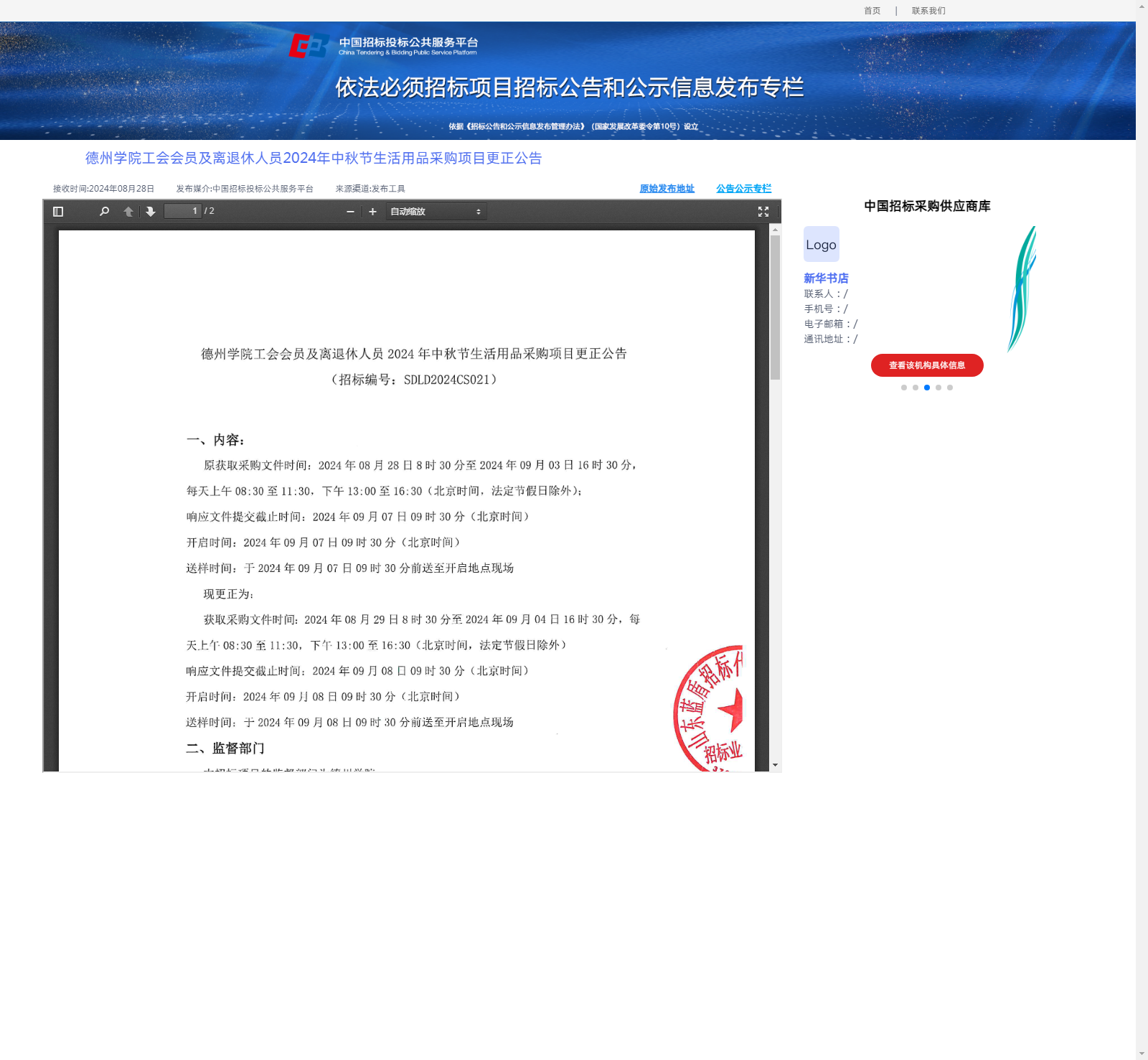Open the 原始发布地址 link

tap(667, 189)
